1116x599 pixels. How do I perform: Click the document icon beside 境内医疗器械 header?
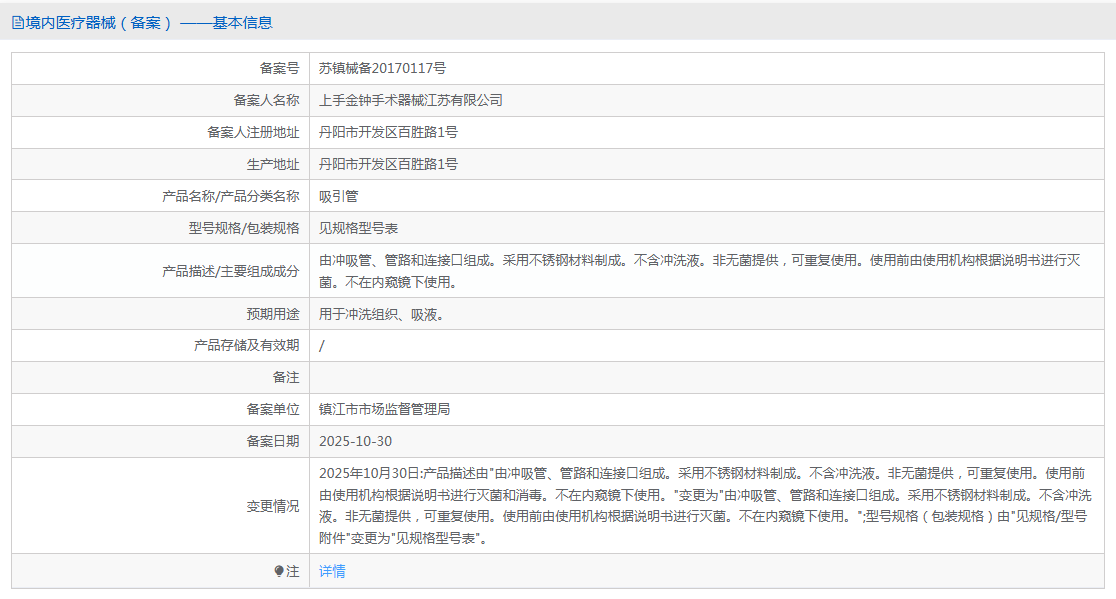pyautogui.click(x=18, y=23)
